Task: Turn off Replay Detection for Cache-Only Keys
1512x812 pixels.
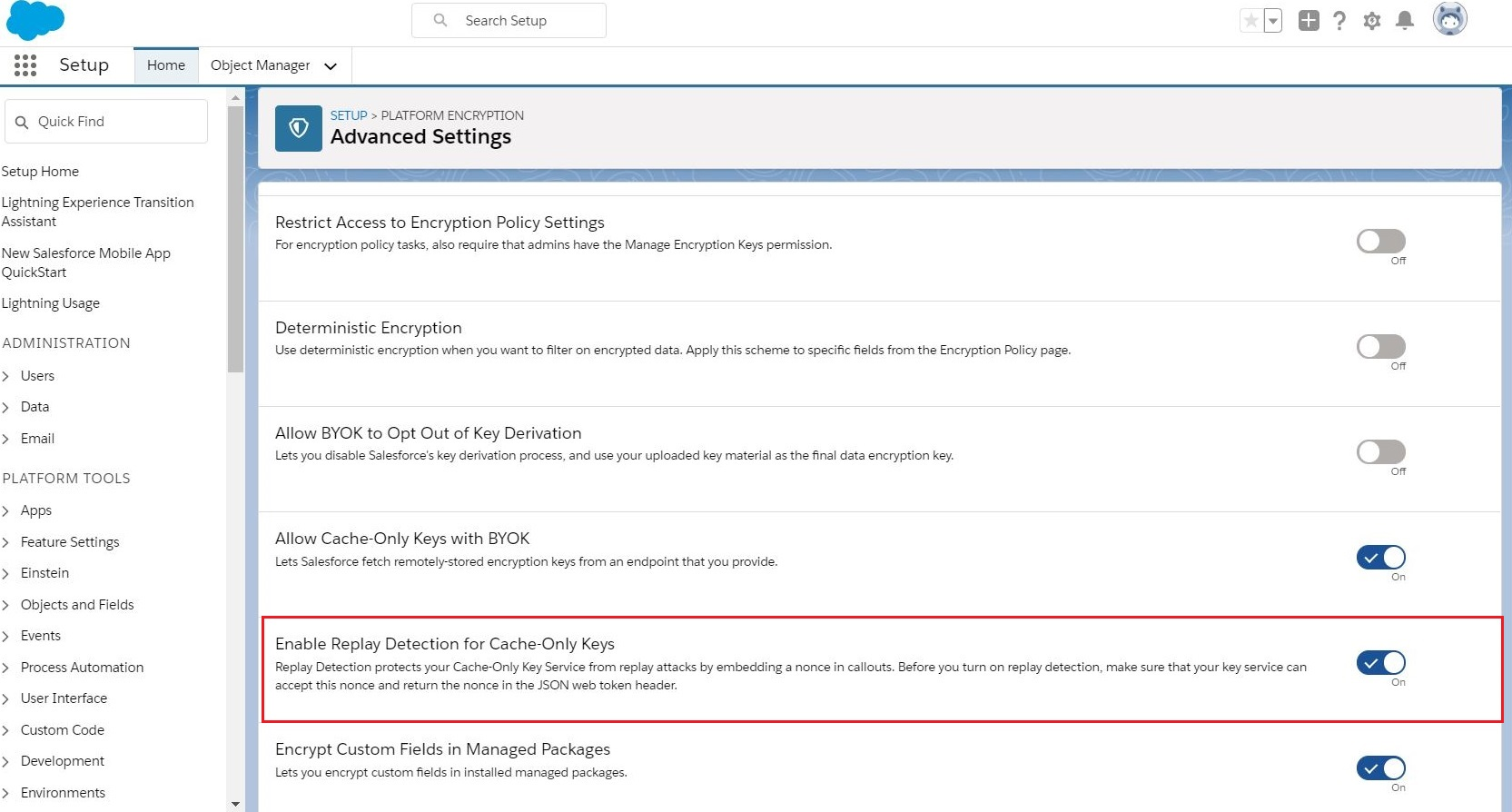Action: click(x=1380, y=663)
